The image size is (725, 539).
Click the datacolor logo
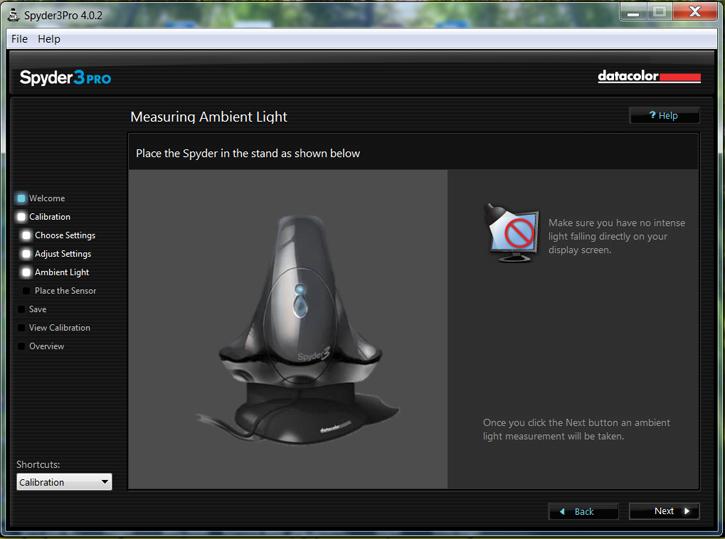click(649, 76)
